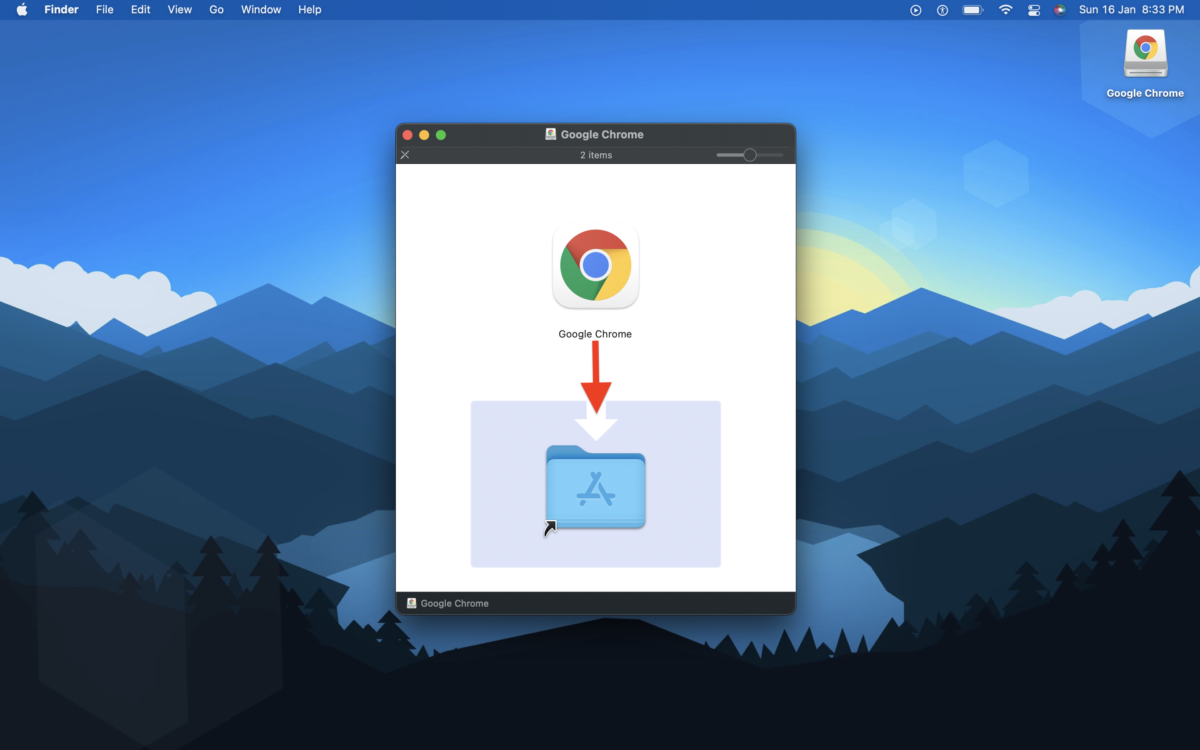
Task: Open the Google Chrome app icon in the window
Action: click(595, 265)
